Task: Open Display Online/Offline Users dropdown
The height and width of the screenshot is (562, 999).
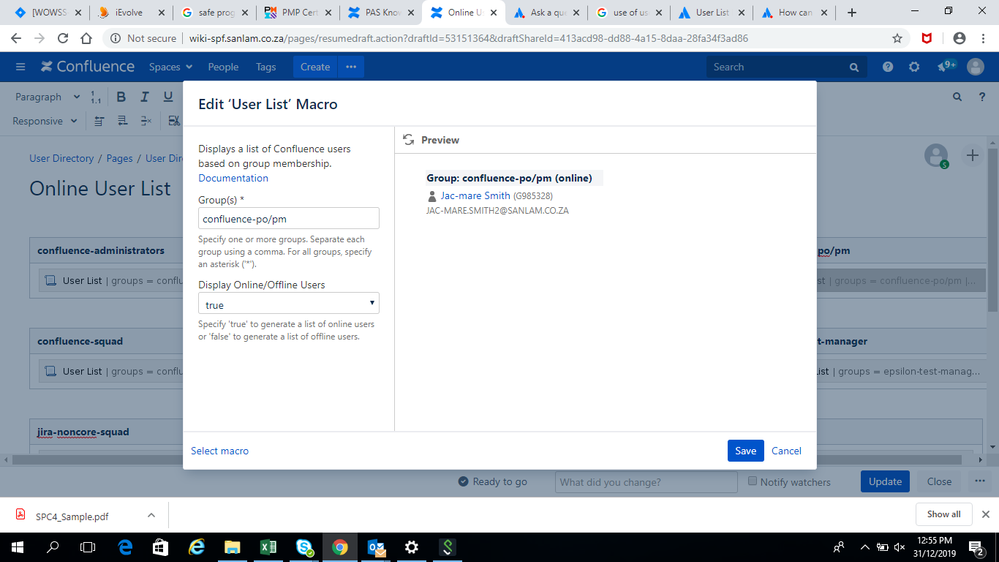Action: (x=289, y=303)
